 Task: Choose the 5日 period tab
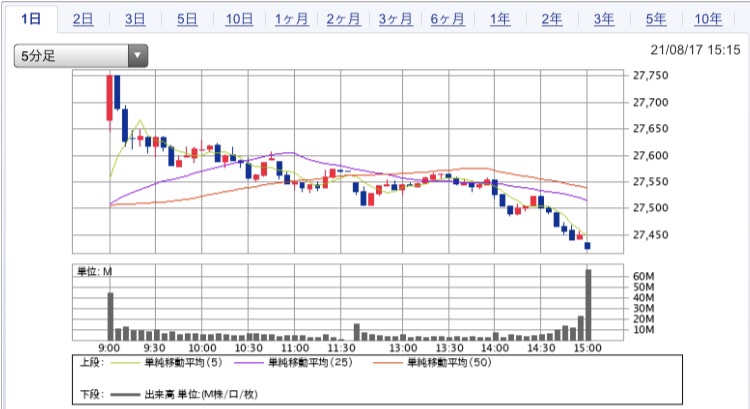[x=187, y=19]
